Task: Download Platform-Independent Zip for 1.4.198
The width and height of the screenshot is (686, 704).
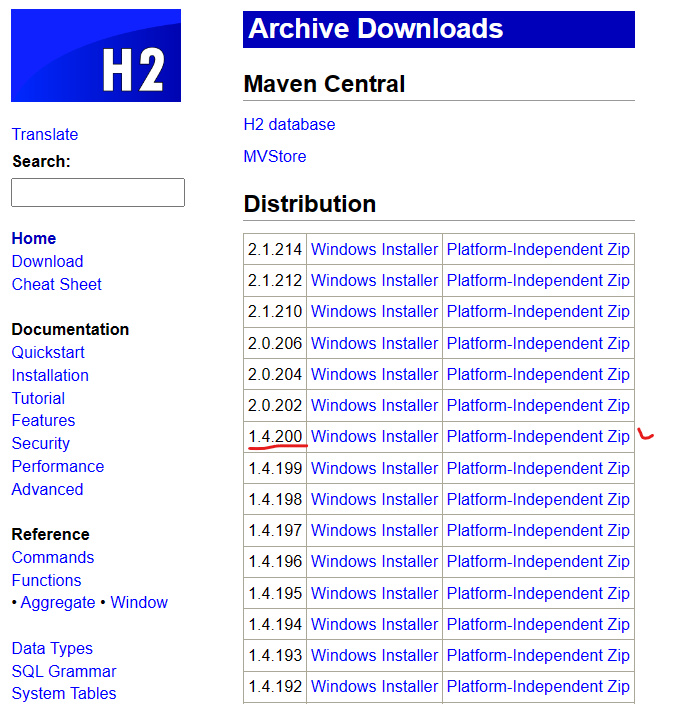Action: [538, 499]
